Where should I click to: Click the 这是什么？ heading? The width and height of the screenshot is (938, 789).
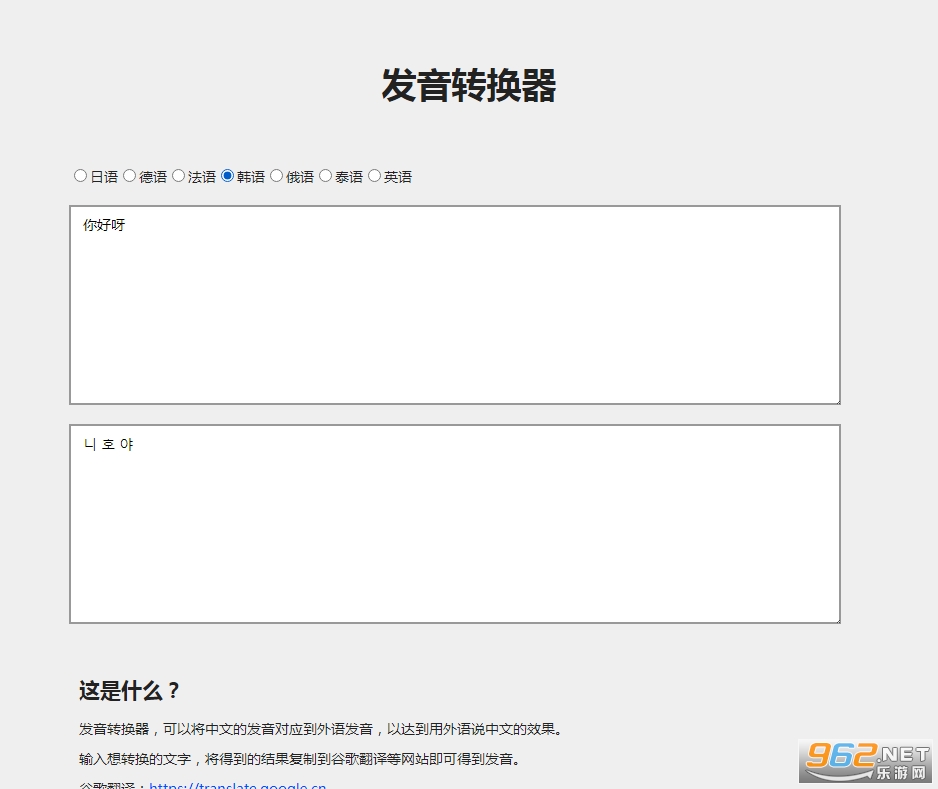click(130, 691)
